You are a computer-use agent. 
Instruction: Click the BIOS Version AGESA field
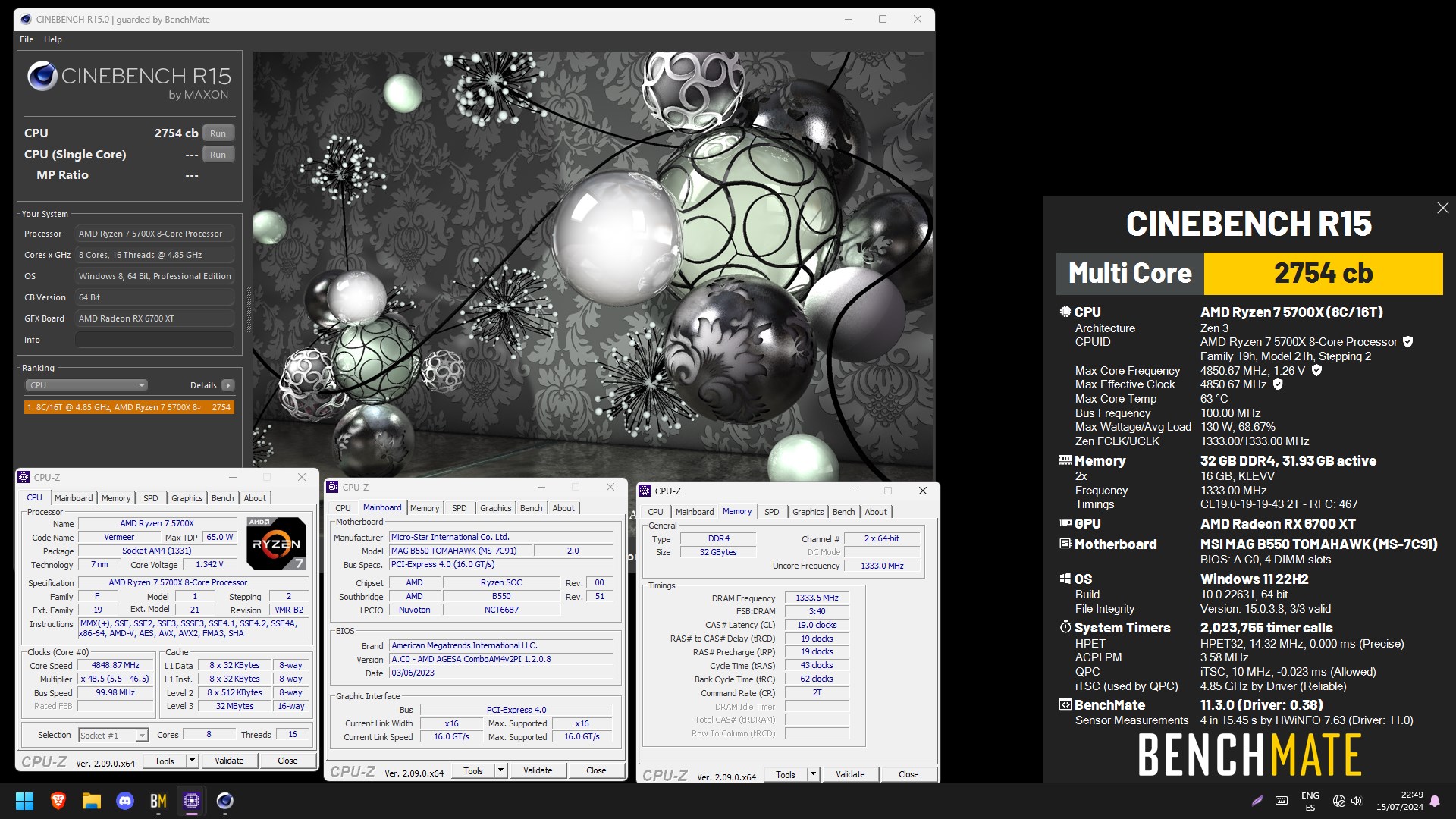pos(500,659)
